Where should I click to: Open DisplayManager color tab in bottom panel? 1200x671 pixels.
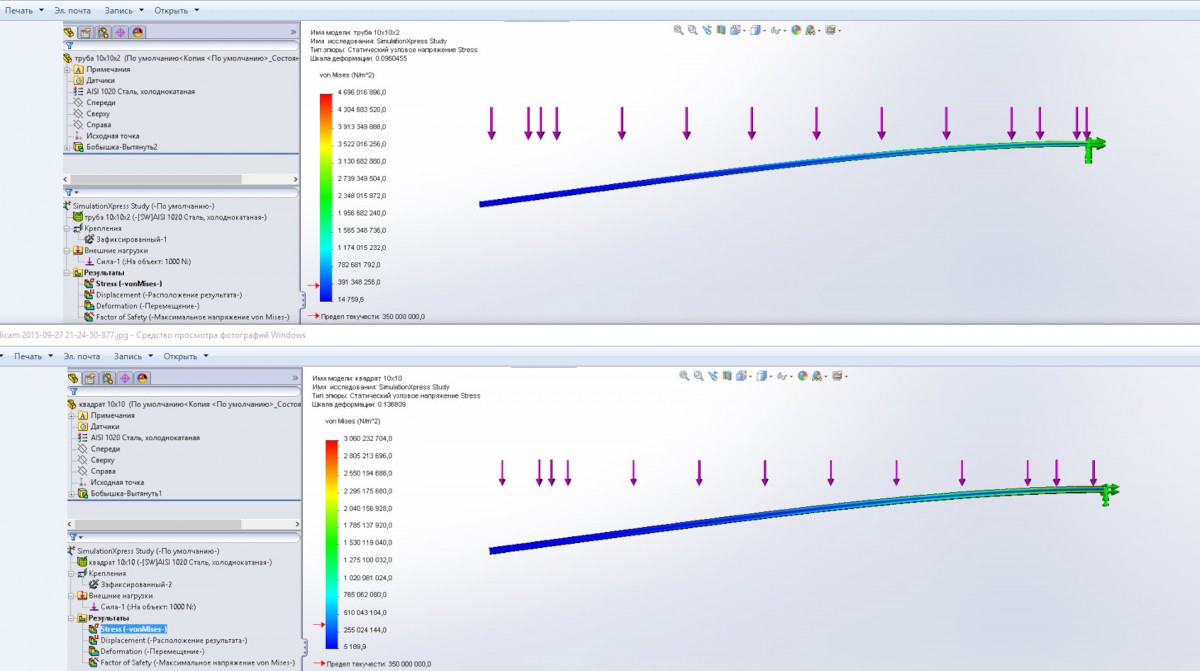pyautogui.click(x=141, y=378)
